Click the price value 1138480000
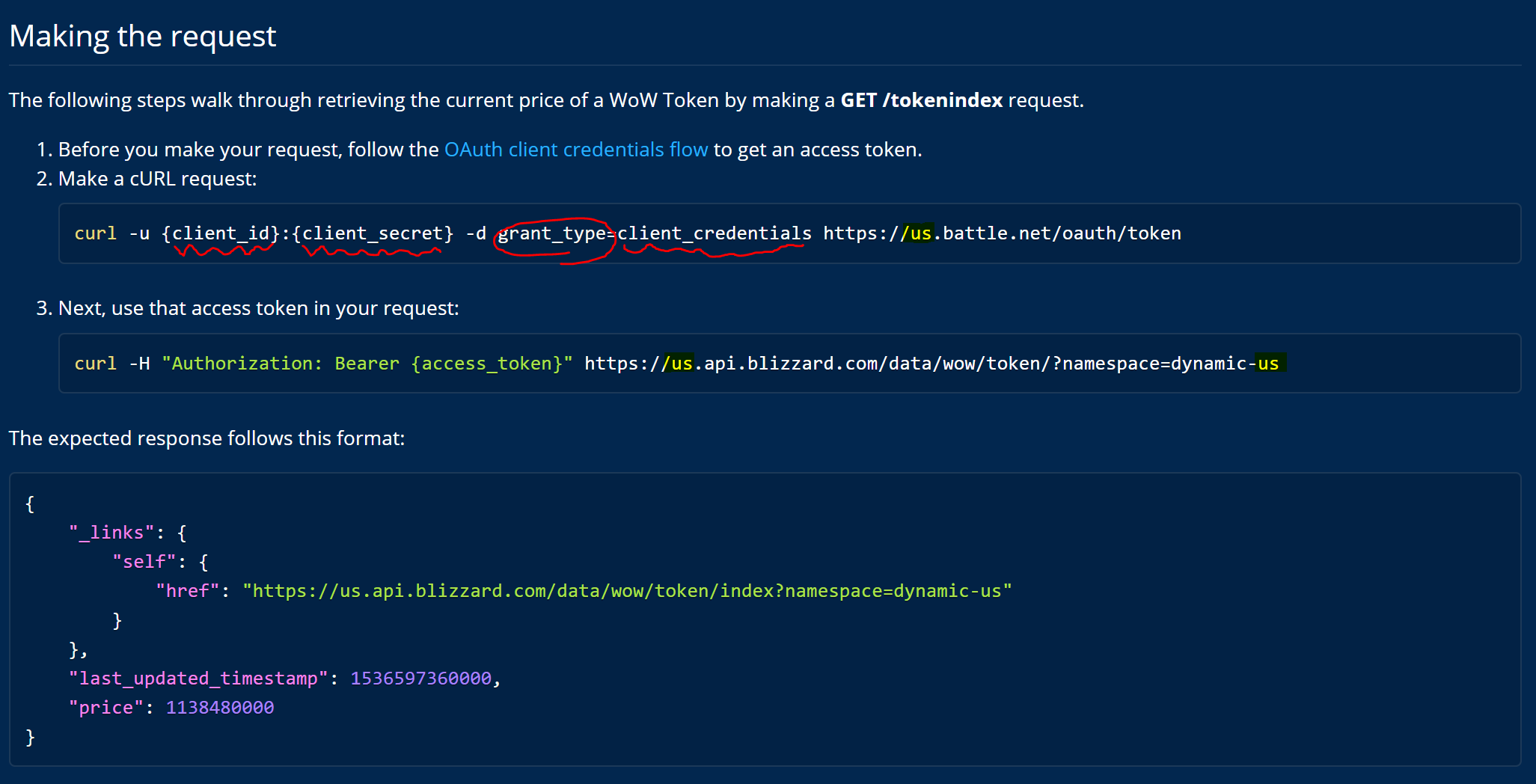 coord(220,708)
